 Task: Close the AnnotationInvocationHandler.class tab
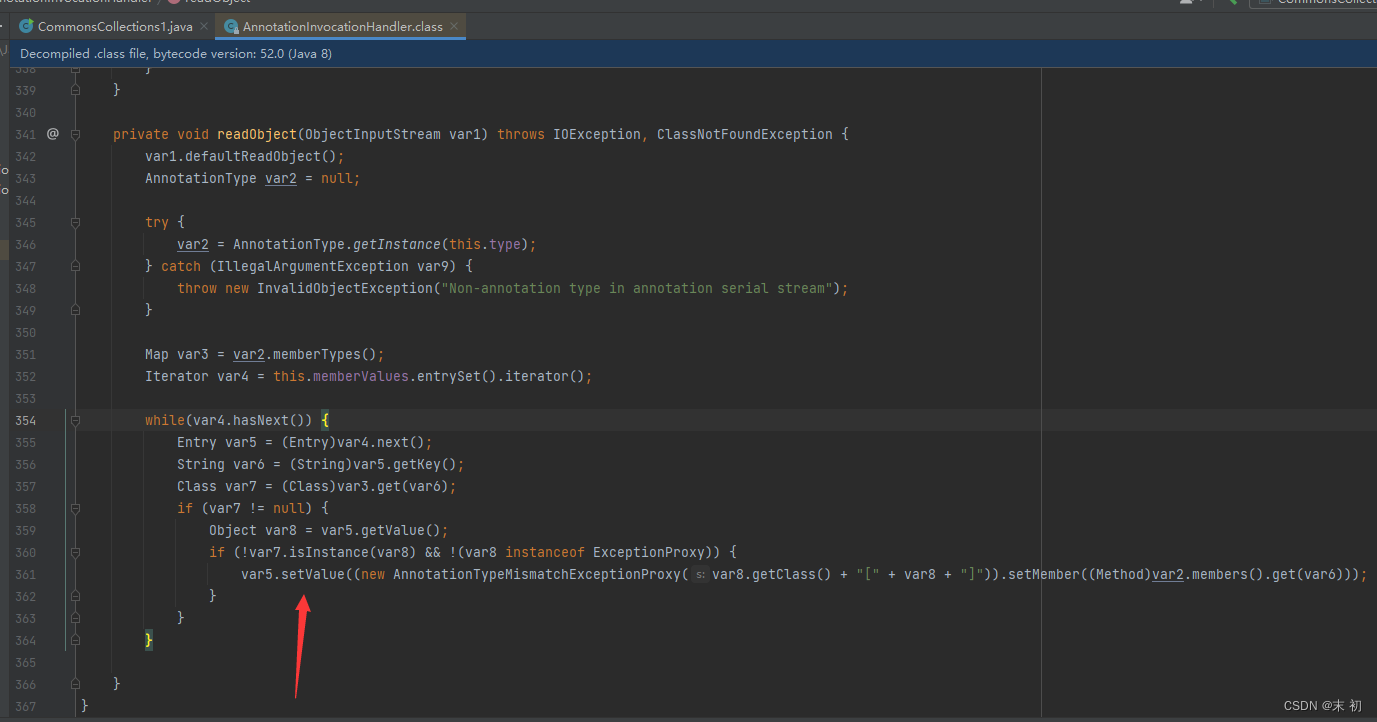454,27
